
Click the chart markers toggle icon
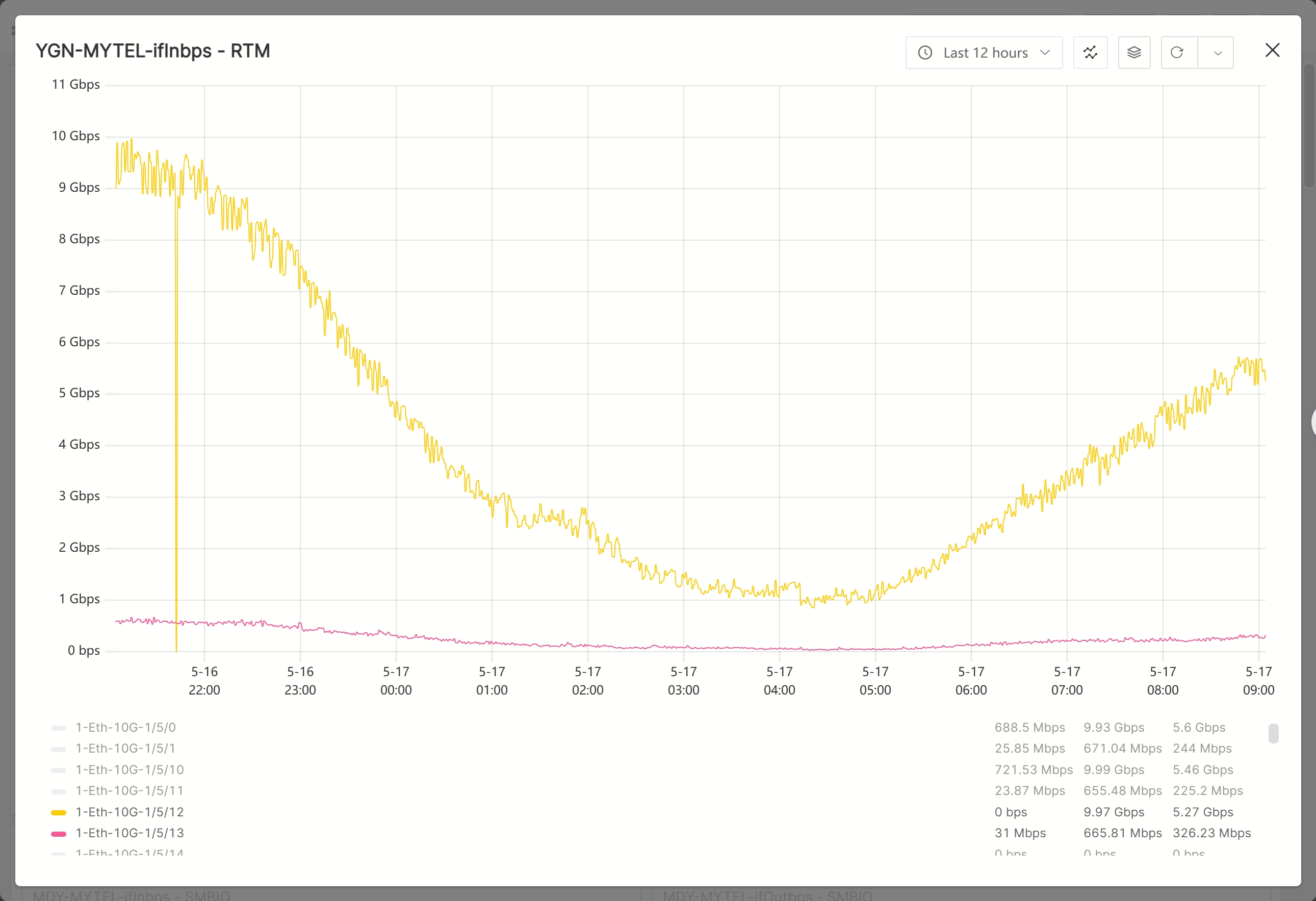1090,53
